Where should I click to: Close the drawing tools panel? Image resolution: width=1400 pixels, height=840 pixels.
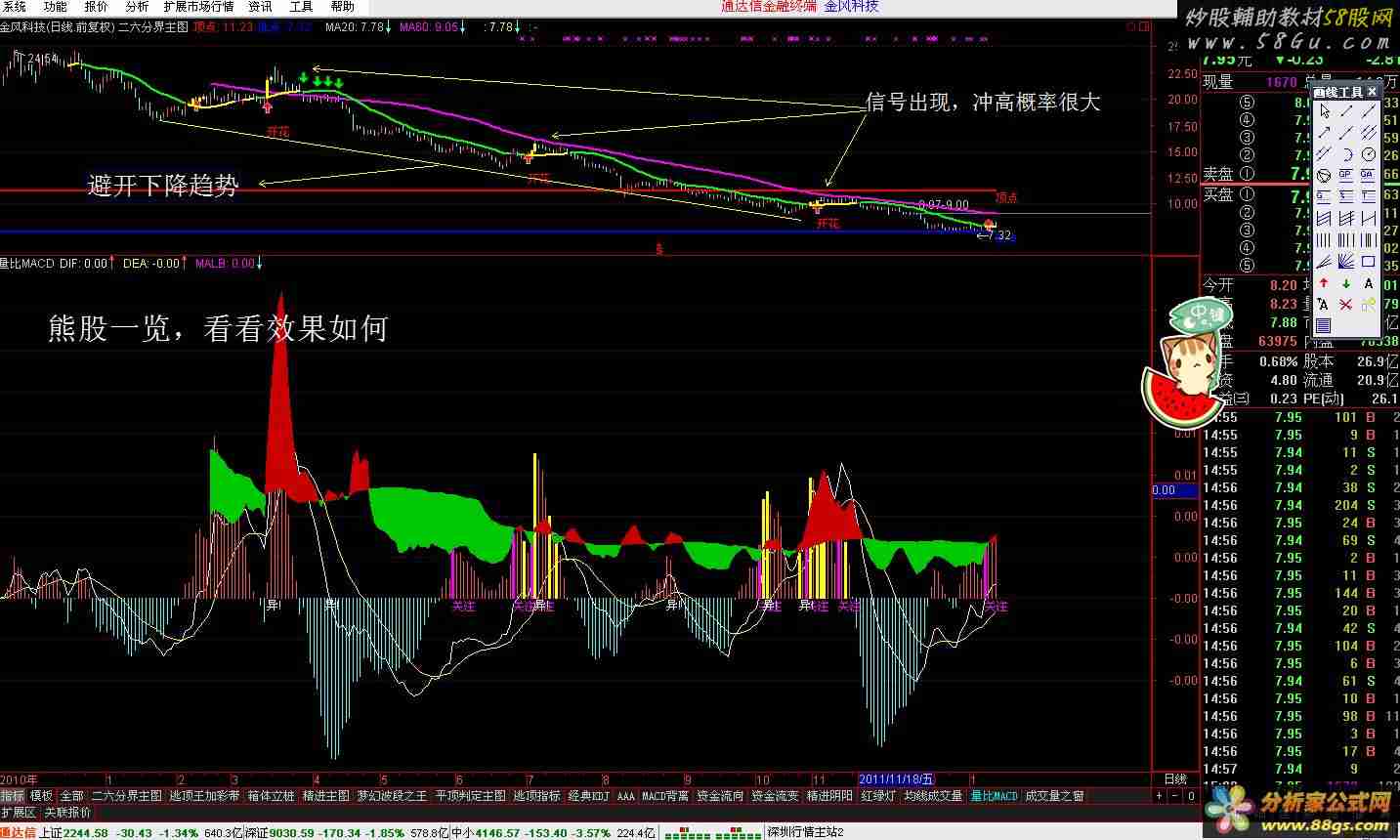[x=1372, y=92]
